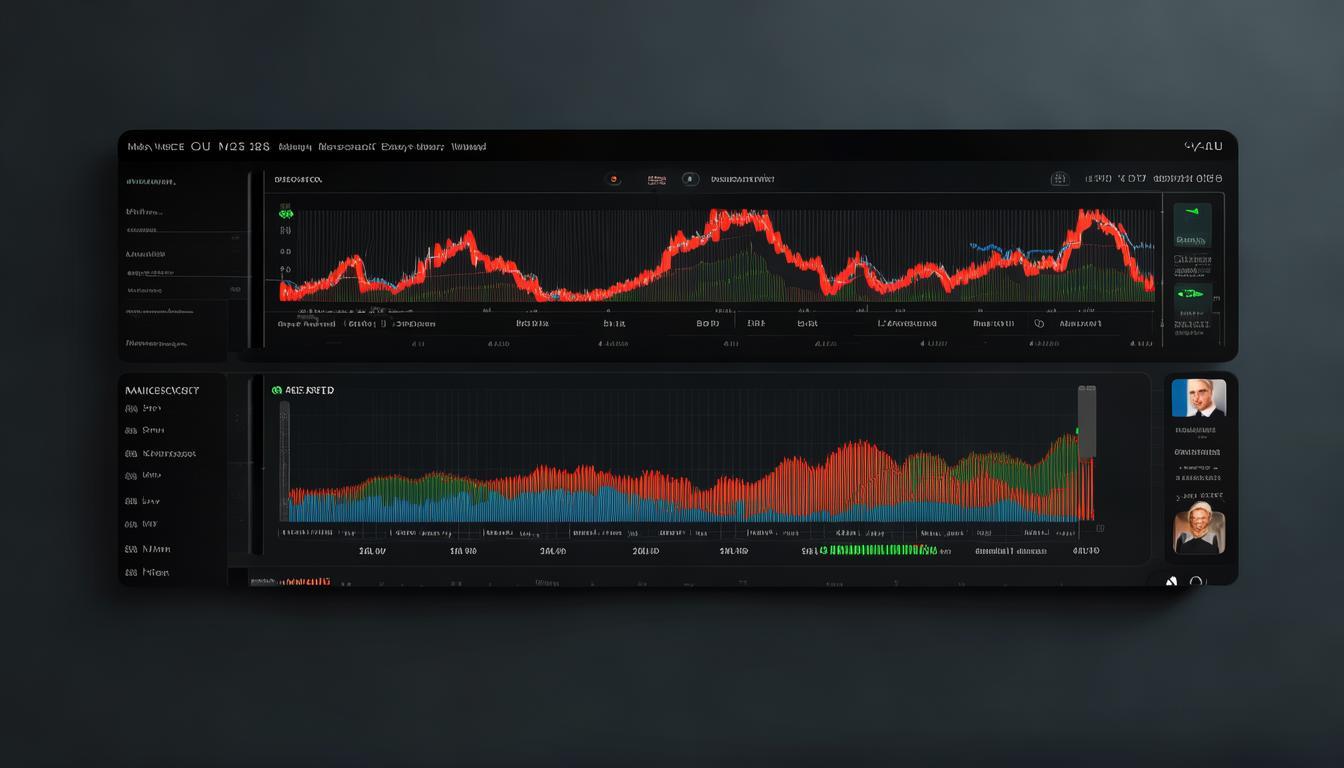1344x768 pixels.
Task: Click the circle icon in bottom-right corner
Action: pos(1197,581)
